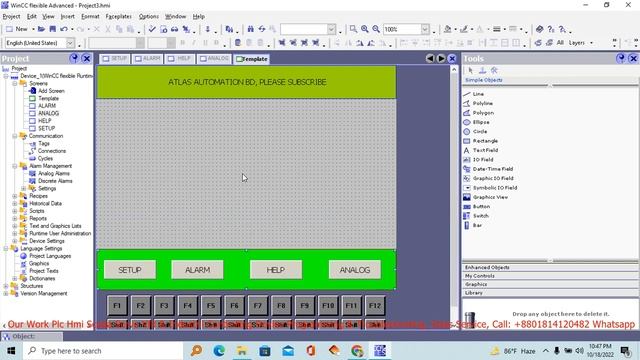Click the HELP button on the template
Image resolution: width=640 pixels, height=360 pixels.
(276, 270)
